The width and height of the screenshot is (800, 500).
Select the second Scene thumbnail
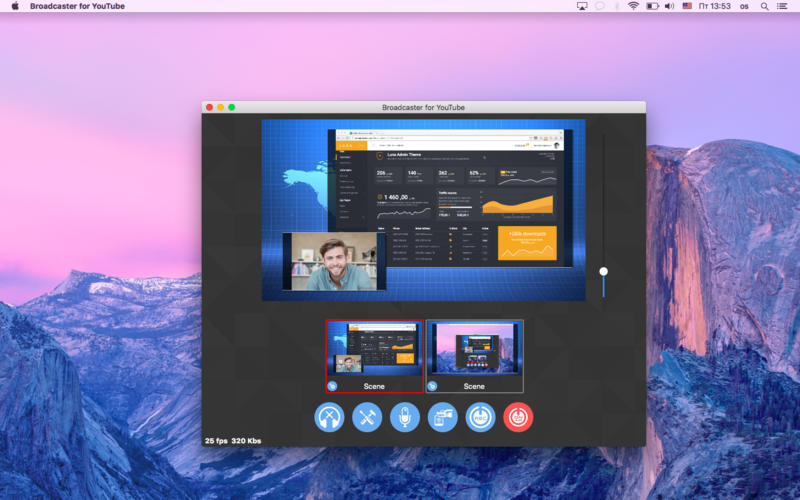pyautogui.click(x=474, y=349)
